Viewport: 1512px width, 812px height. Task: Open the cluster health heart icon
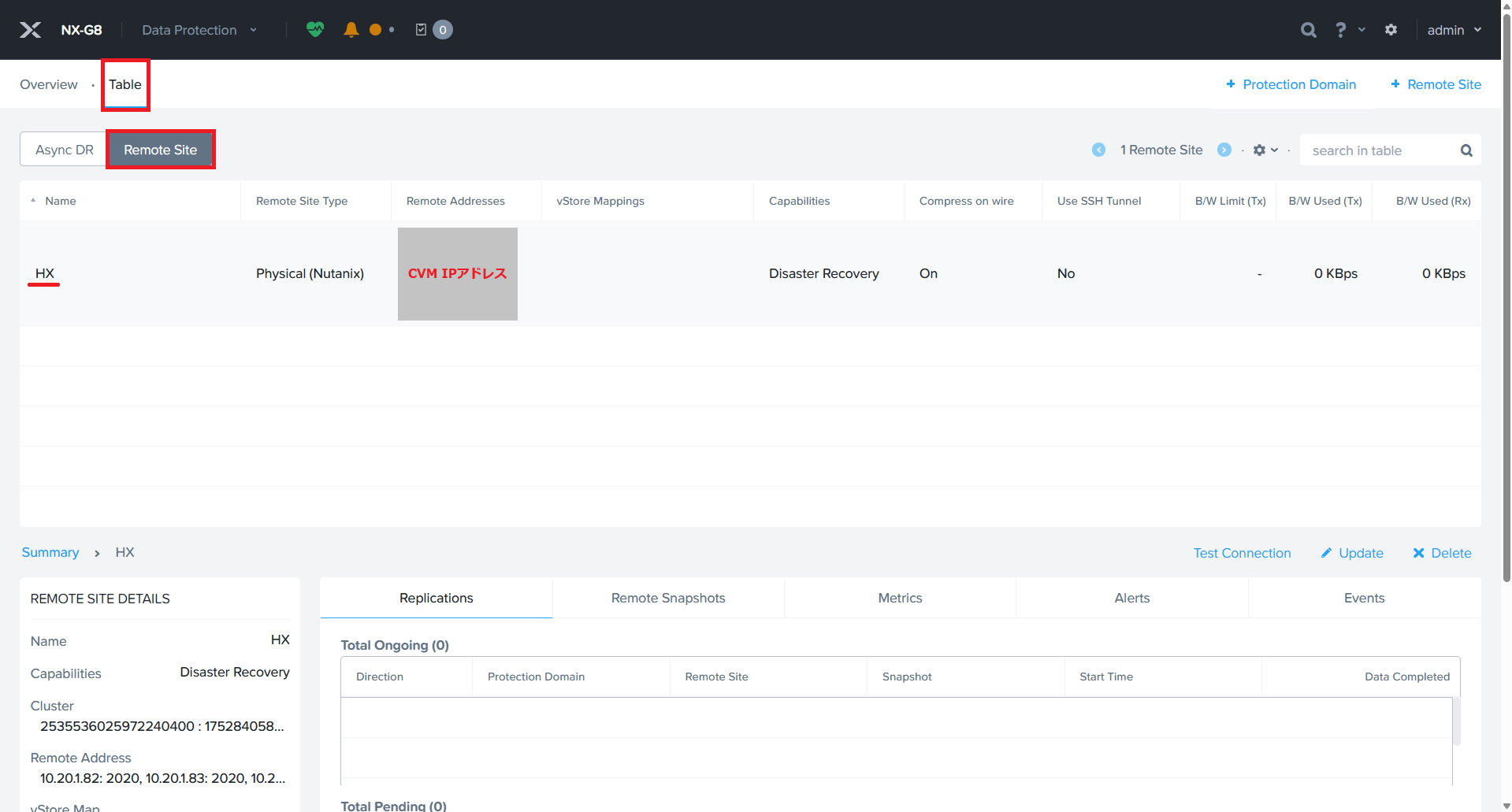click(x=315, y=30)
